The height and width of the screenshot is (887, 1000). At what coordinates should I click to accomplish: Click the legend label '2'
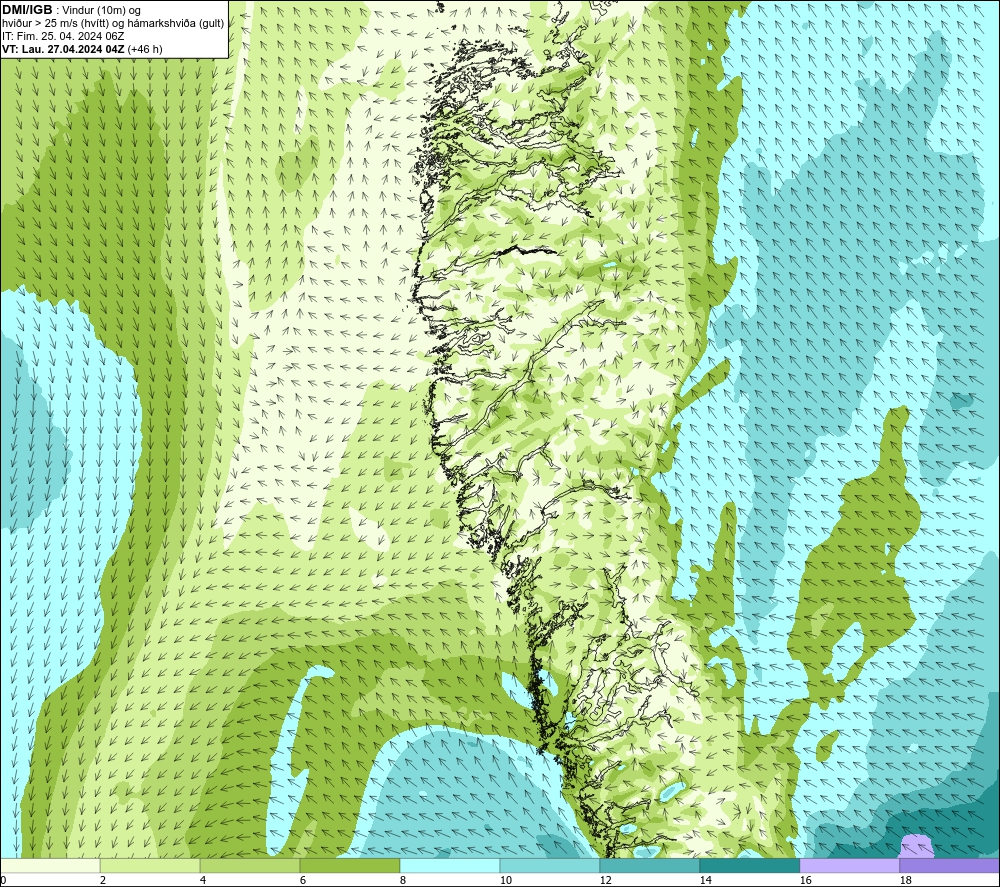click(x=103, y=880)
